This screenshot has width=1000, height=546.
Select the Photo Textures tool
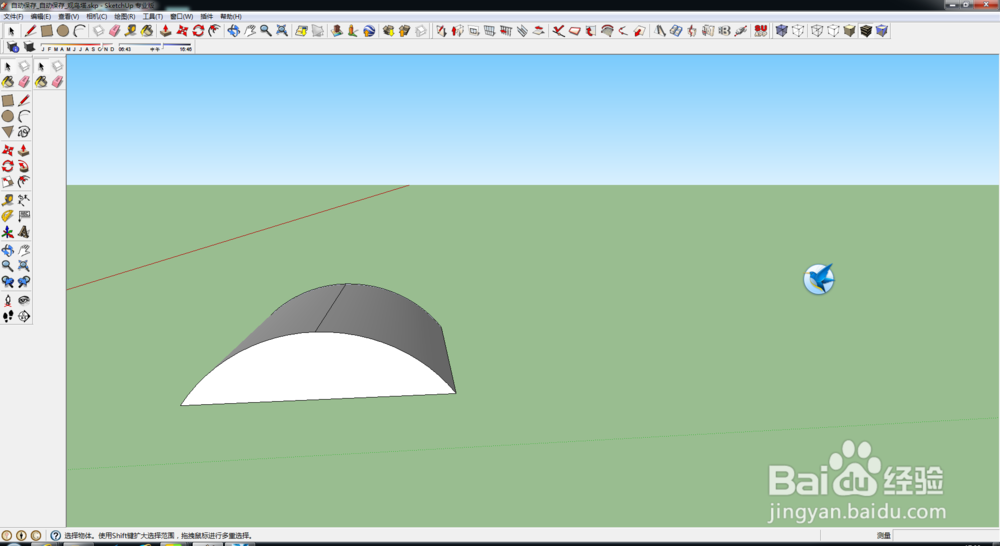[x=353, y=31]
